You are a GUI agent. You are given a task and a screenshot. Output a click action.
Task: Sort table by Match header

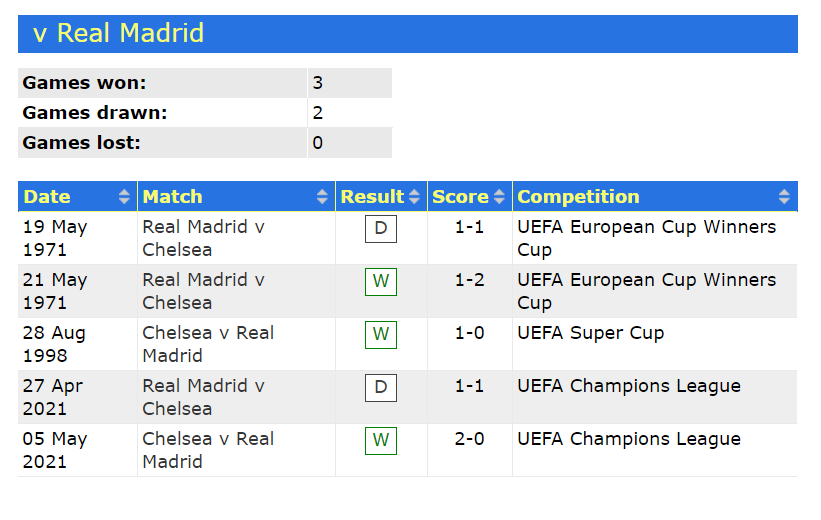click(172, 197)
